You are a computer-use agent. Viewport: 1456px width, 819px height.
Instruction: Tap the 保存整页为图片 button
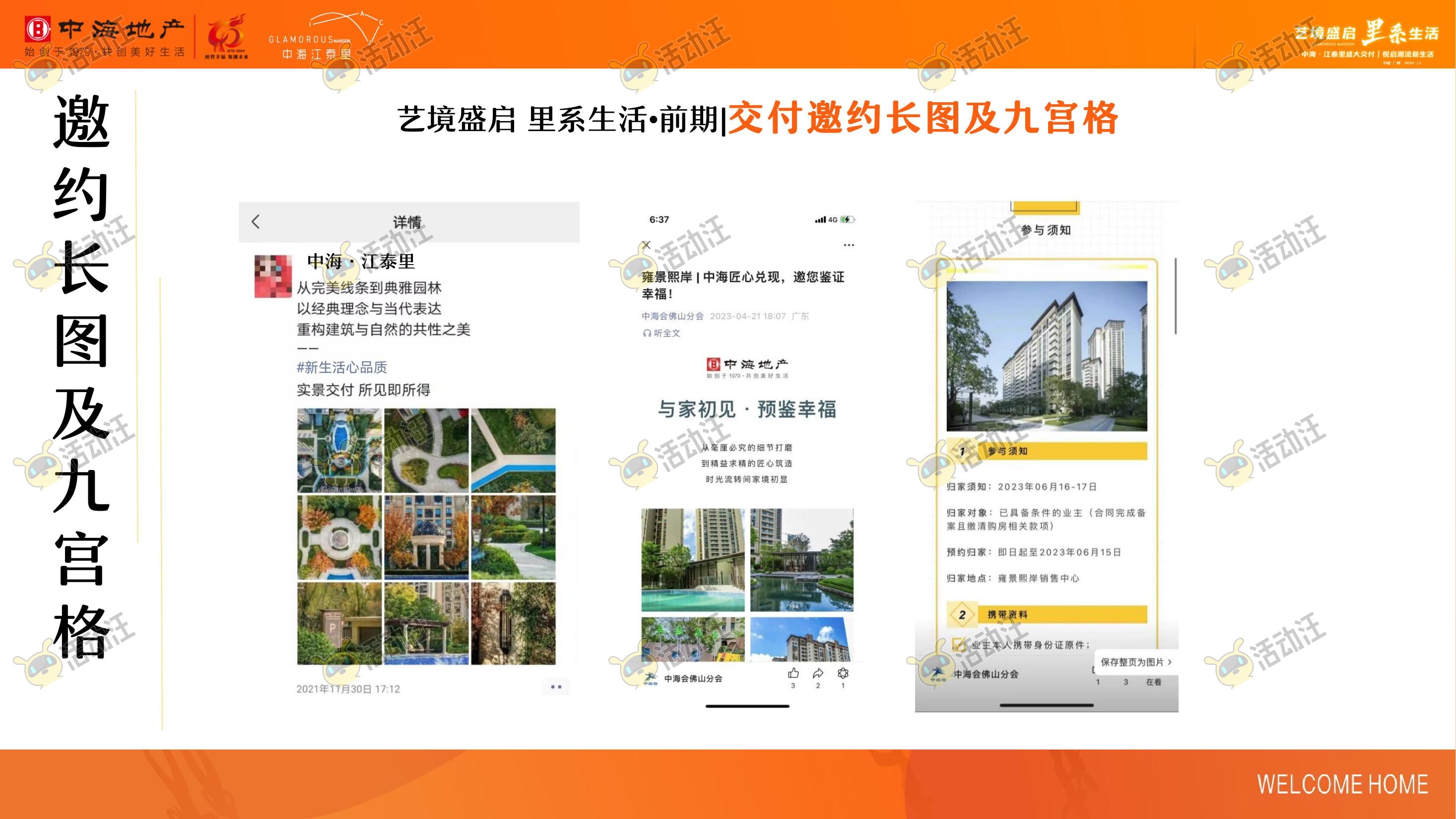1136,662
